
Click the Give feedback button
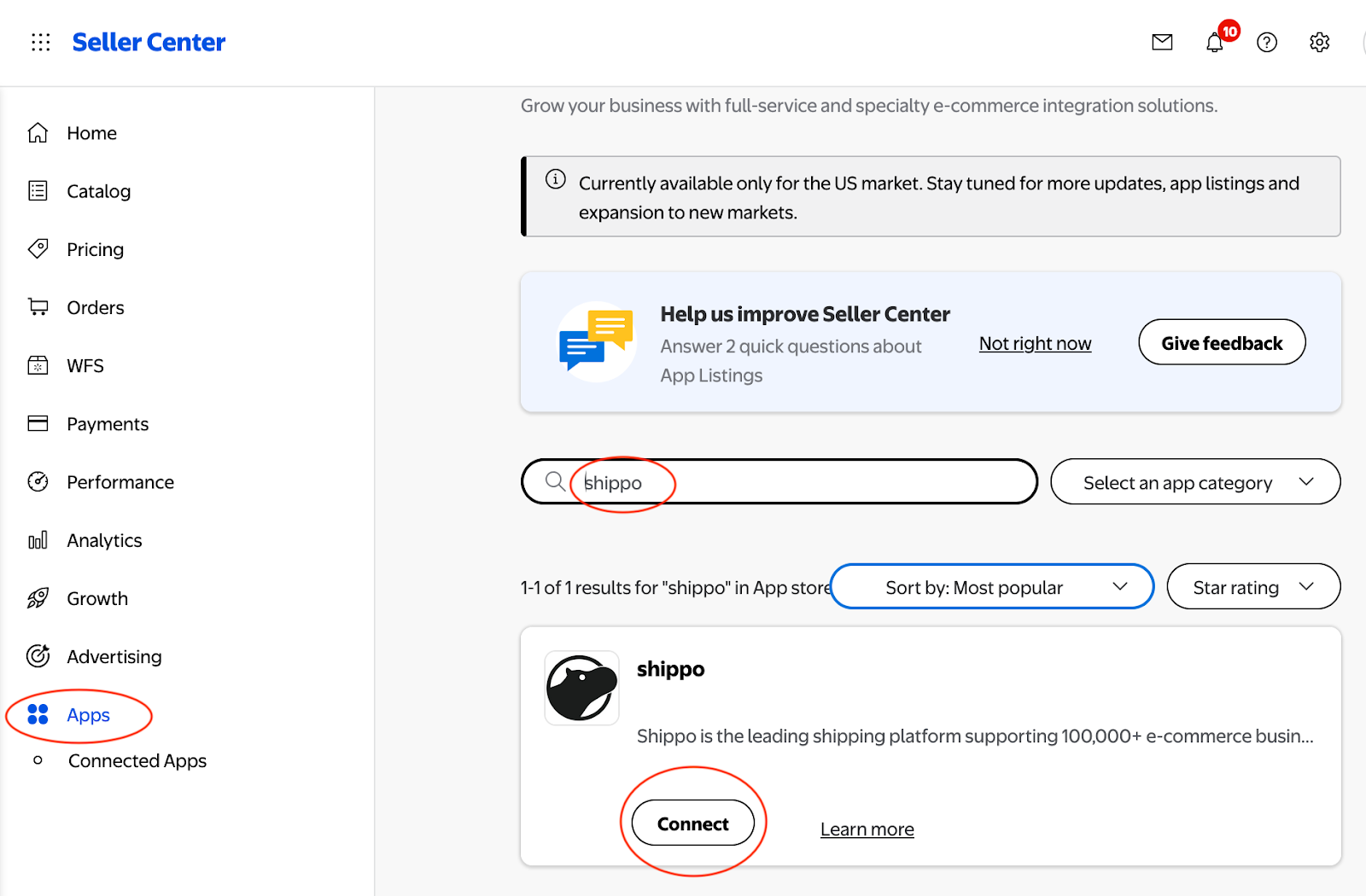point(1222,342)
